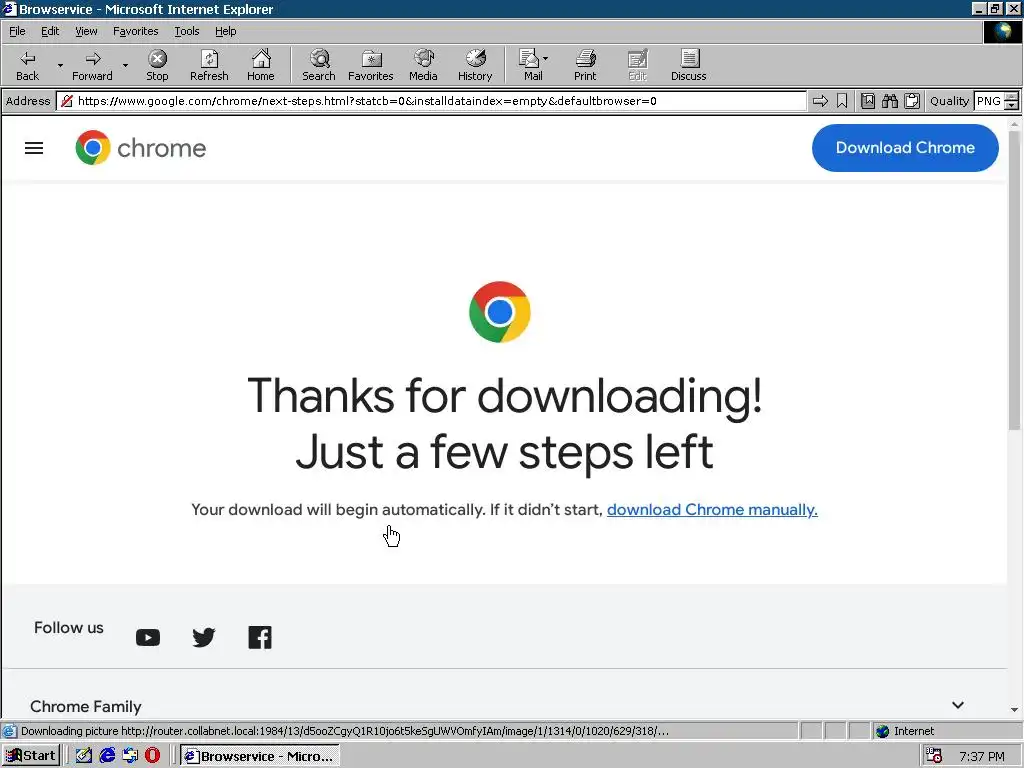Reload the page with Refresh
Viewport: 1024px width, 768px height.
point(209,65)
